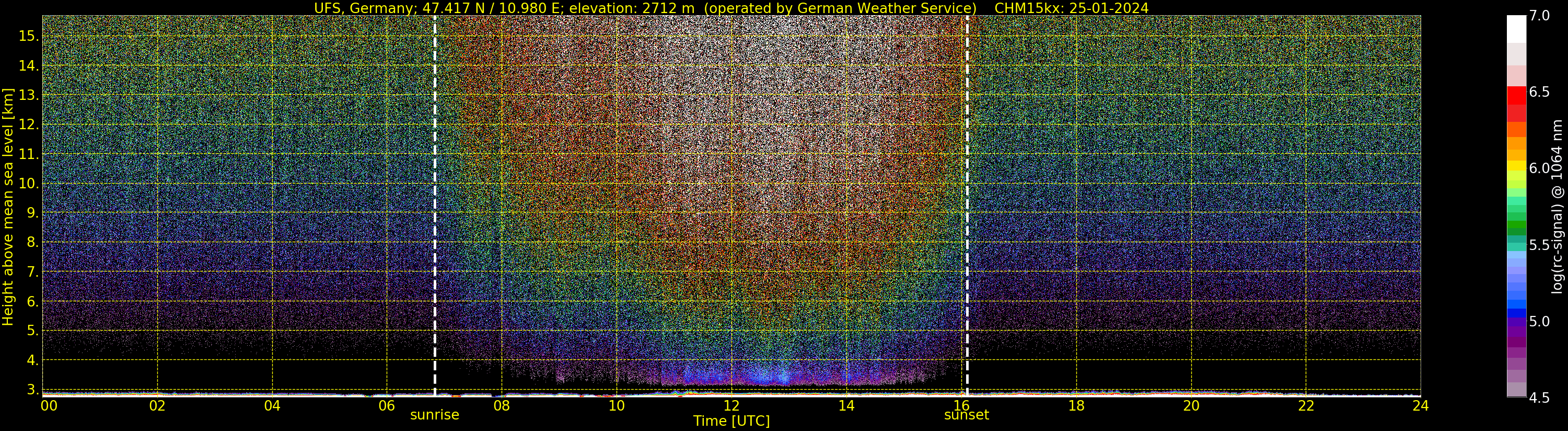The width and height of the screenshot is (1568, 431).
Task: Click the time axis tick '08'
Action: [x=502, y=405]
